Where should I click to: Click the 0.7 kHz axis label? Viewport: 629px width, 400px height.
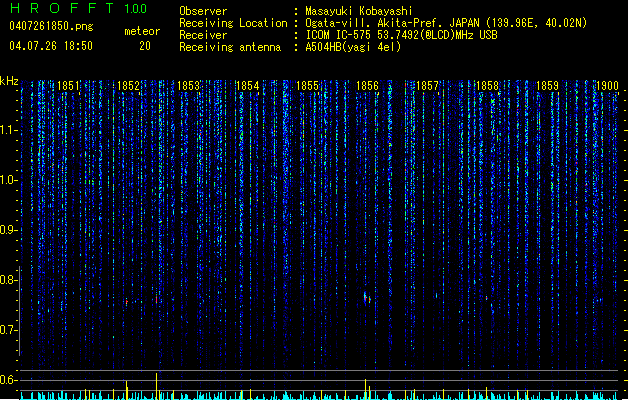point(8,330)
